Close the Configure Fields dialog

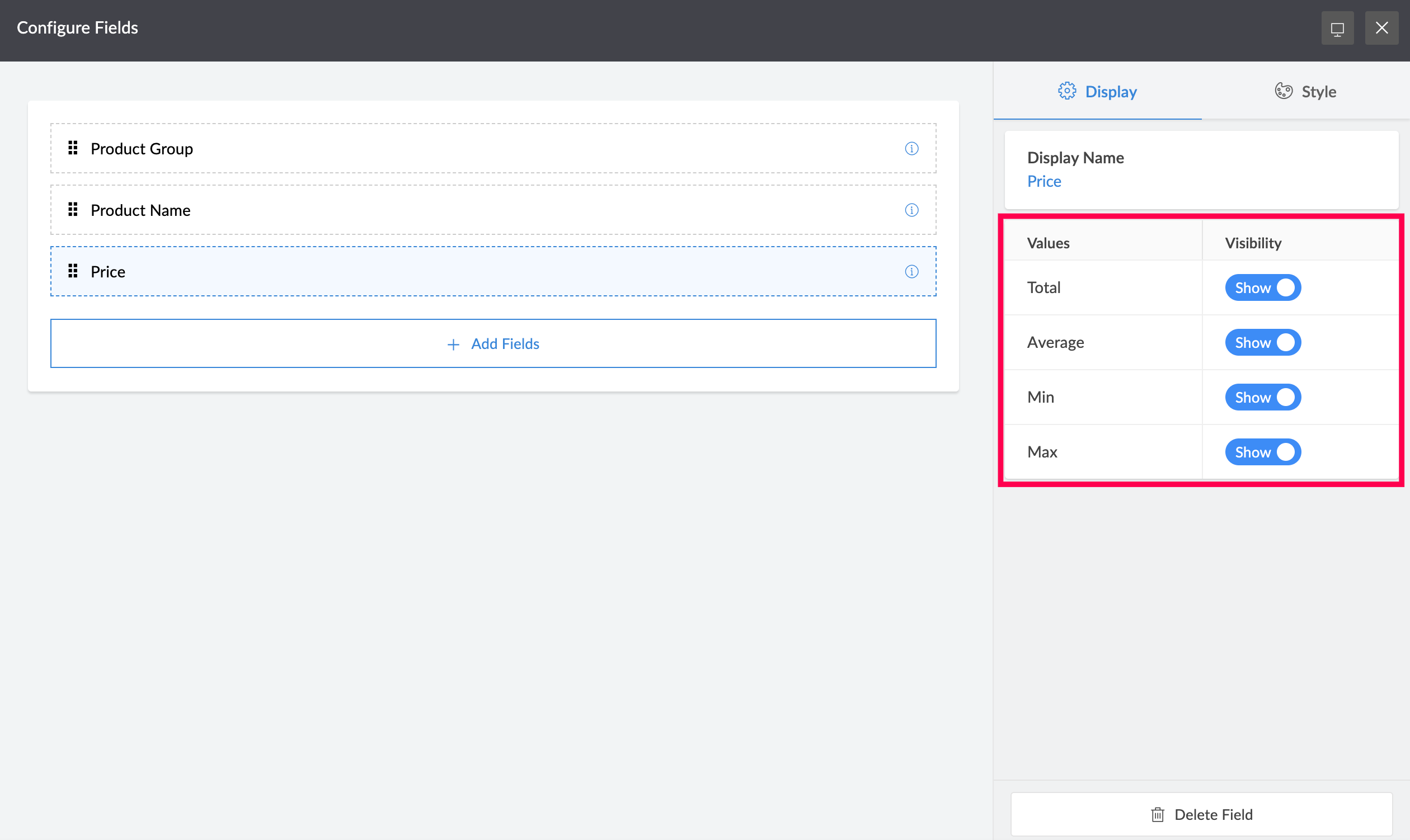[1381, 29]
